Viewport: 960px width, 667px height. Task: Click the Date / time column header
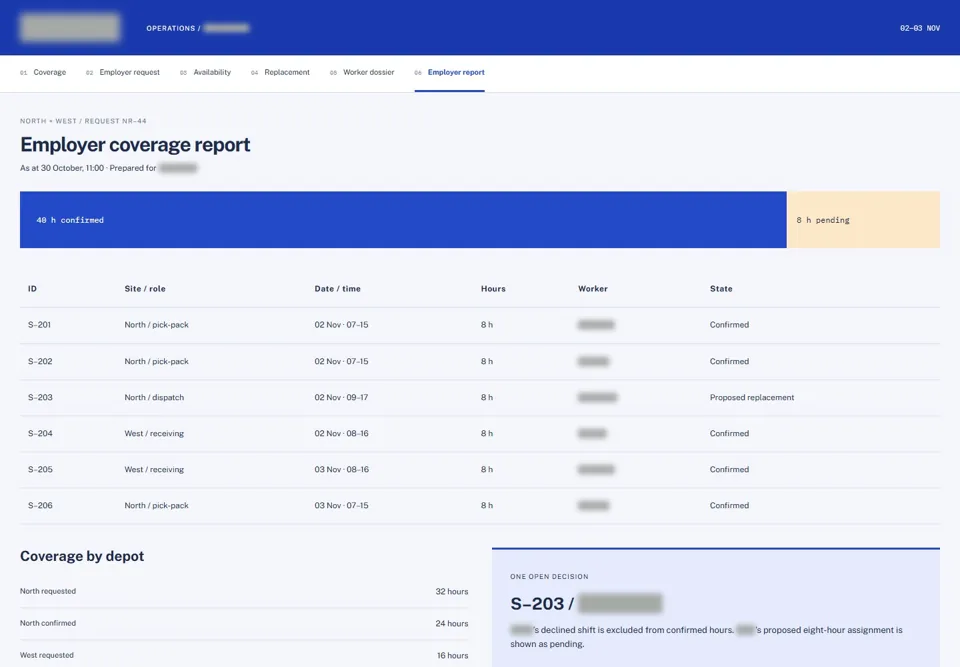pyautogui.click(x=337, y=288)
